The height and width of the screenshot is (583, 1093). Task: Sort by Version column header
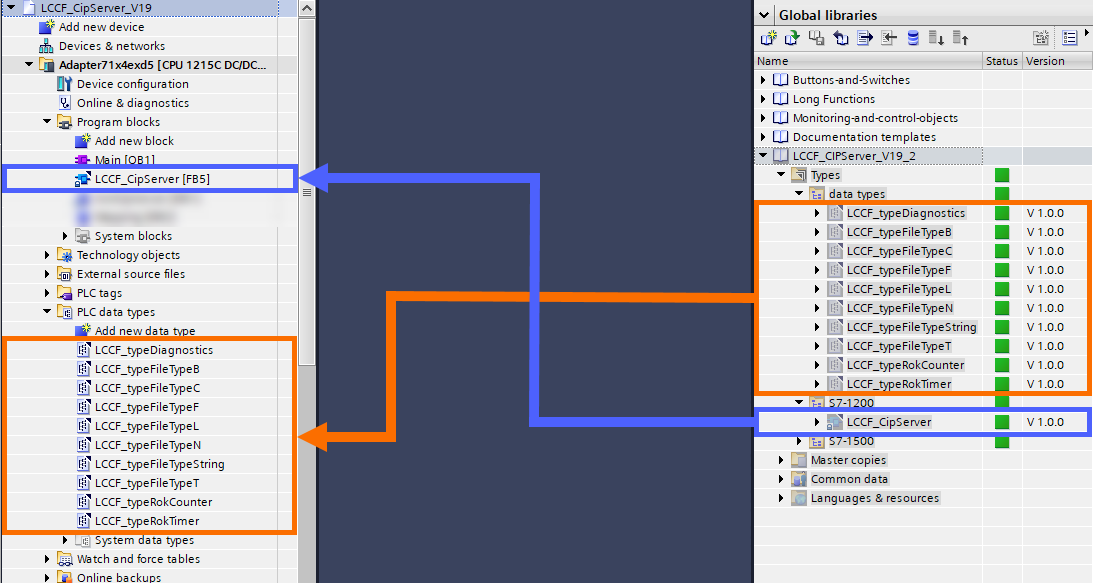[x=1057, y=61]
